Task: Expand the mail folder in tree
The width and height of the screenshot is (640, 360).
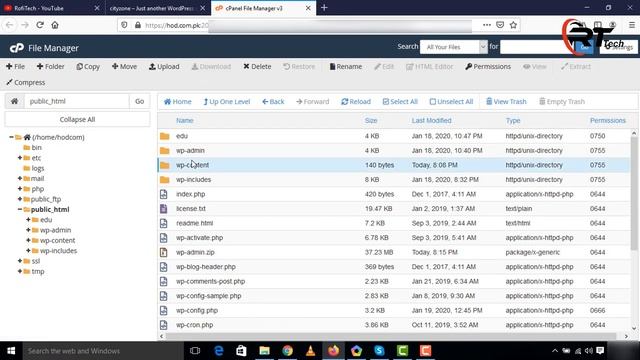Action: pyautogui.click(x=20, y=178)
